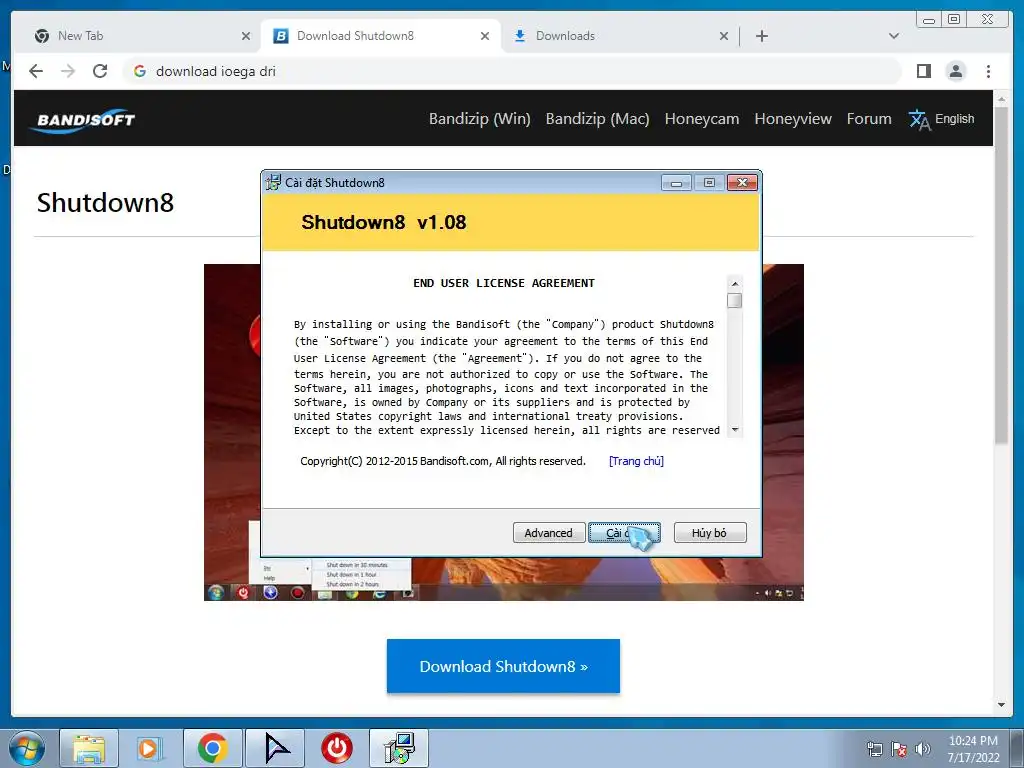
Task: Switch to the New Tab tab
Action: click(141, 36)
